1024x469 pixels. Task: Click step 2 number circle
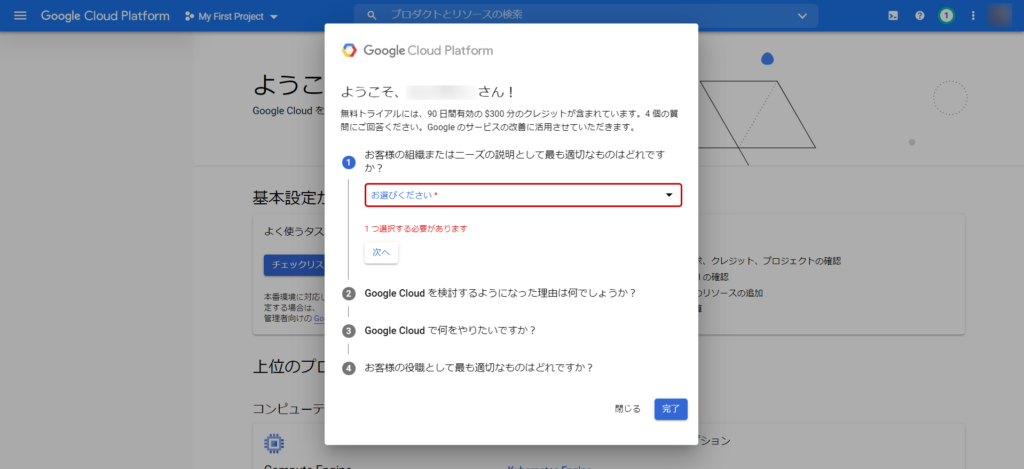click(349, 293)
